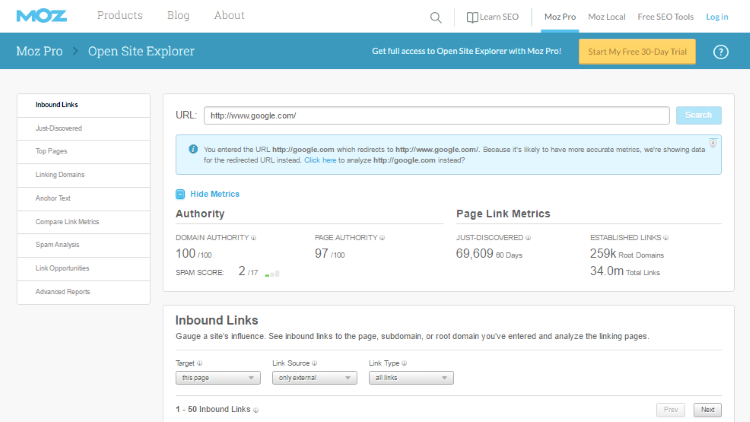750x422 pixels.
Task: Click the 259k Root Domains value
Action: (x=627, y=254)
